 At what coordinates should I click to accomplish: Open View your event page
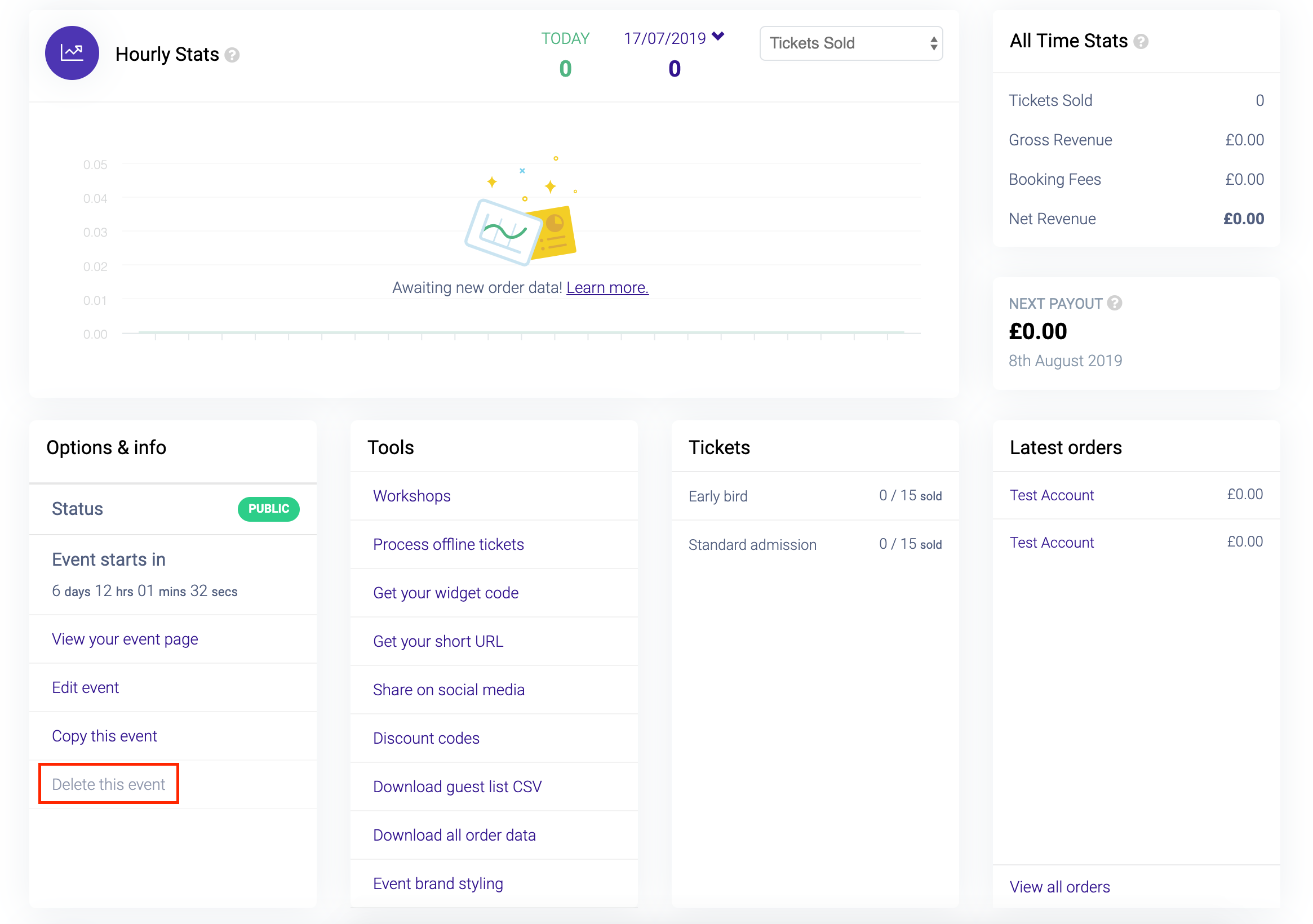tap(125, 639)
